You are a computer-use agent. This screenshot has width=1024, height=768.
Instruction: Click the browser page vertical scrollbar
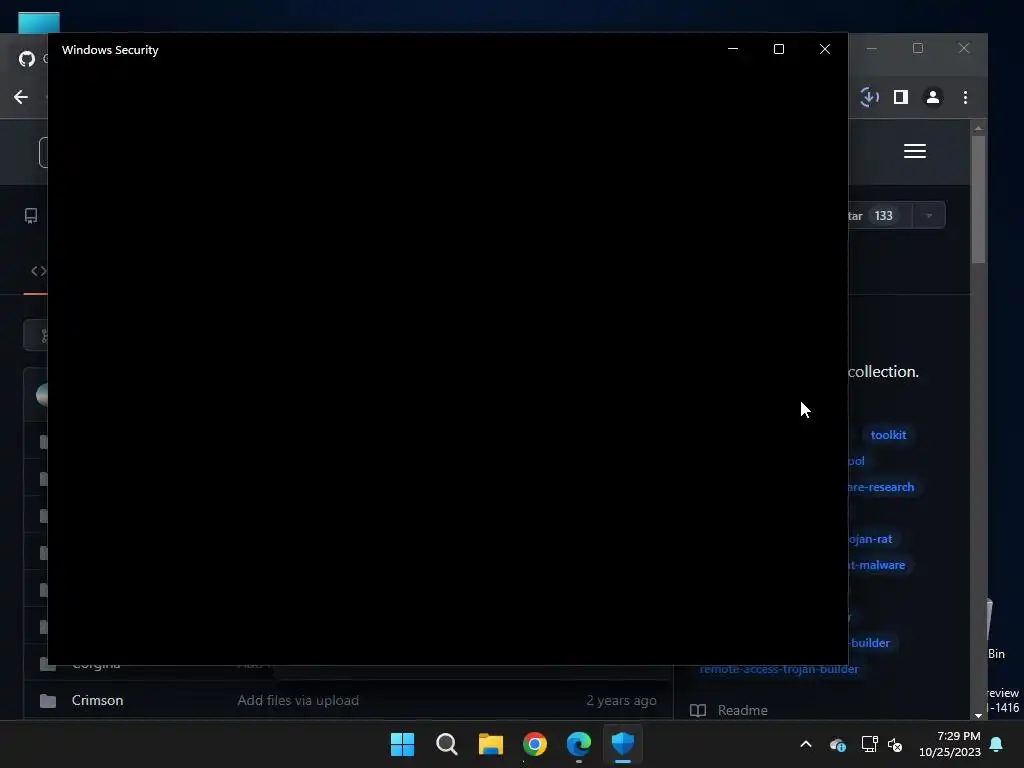[978, 199]
